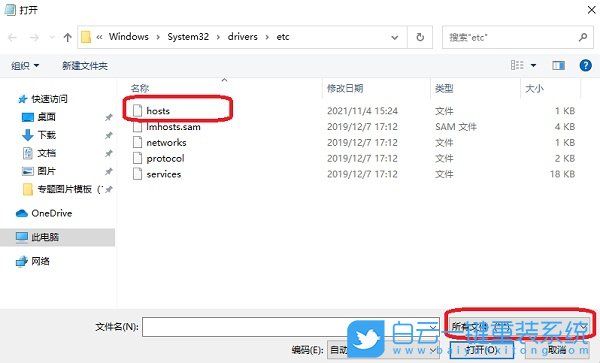Screen dimensions: 600x363
Task: Select the protocol file
Action: coord(165,158)
